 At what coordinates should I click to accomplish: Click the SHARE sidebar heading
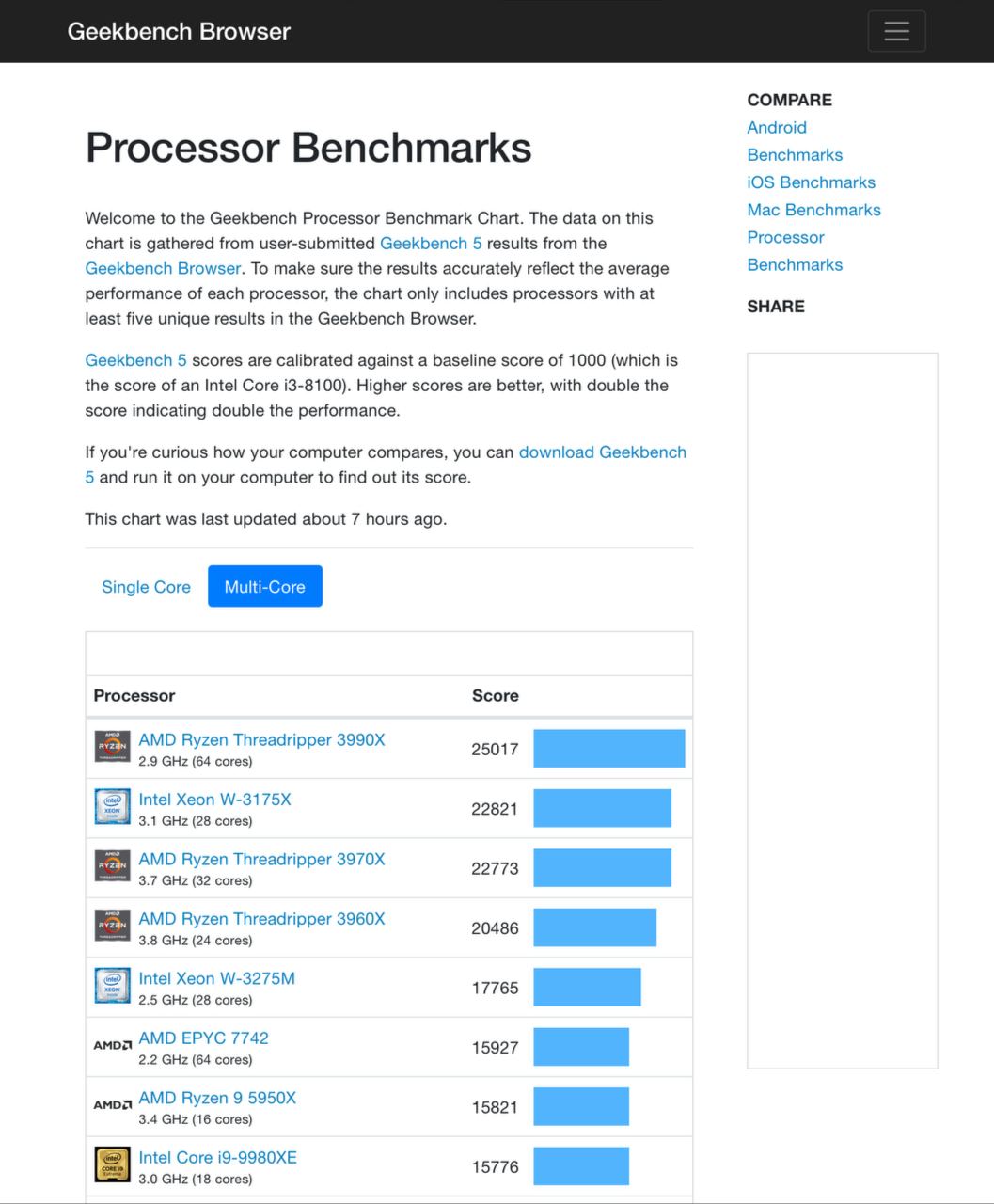(x=776, y=307)
